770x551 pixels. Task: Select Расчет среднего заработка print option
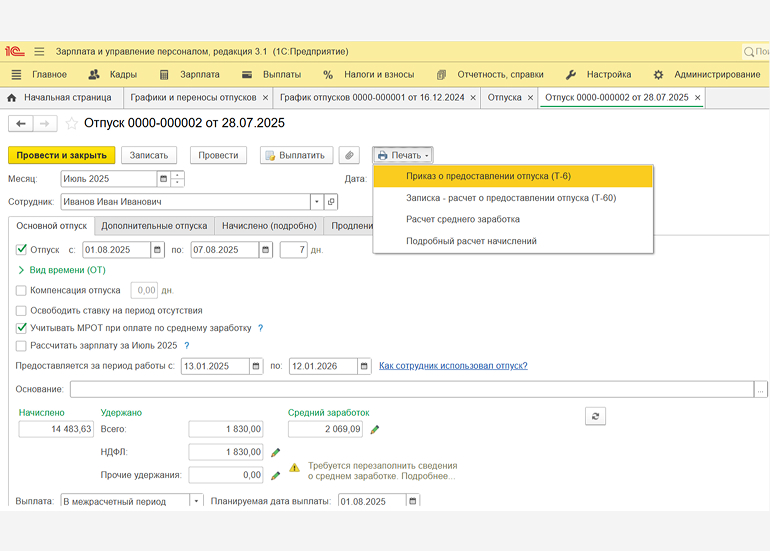pos(513,220)
